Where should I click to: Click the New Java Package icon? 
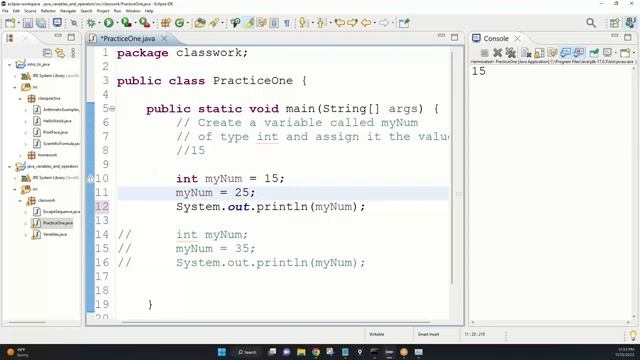click(165, 23)
